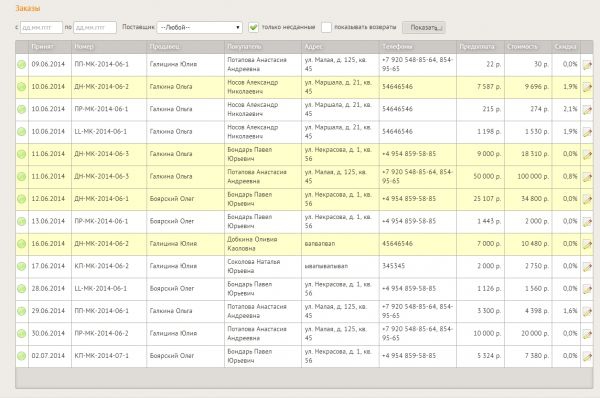Sort table by Принят column header

pos(42,47)
